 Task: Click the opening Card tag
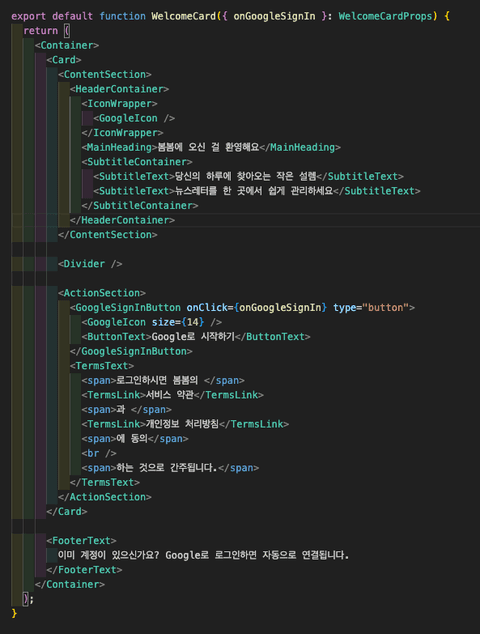[64, 60]
